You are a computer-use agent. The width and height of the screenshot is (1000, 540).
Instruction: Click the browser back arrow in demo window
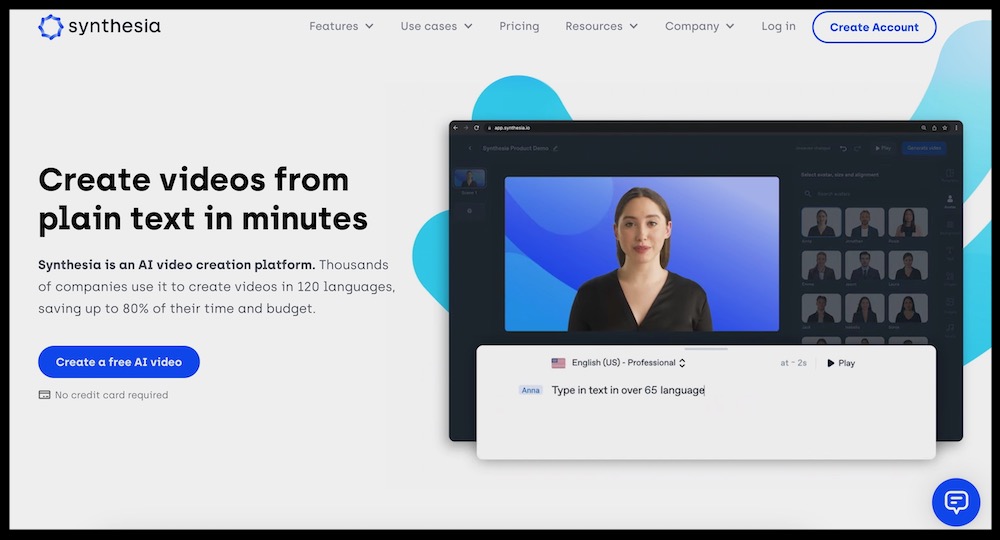point(455,128)
